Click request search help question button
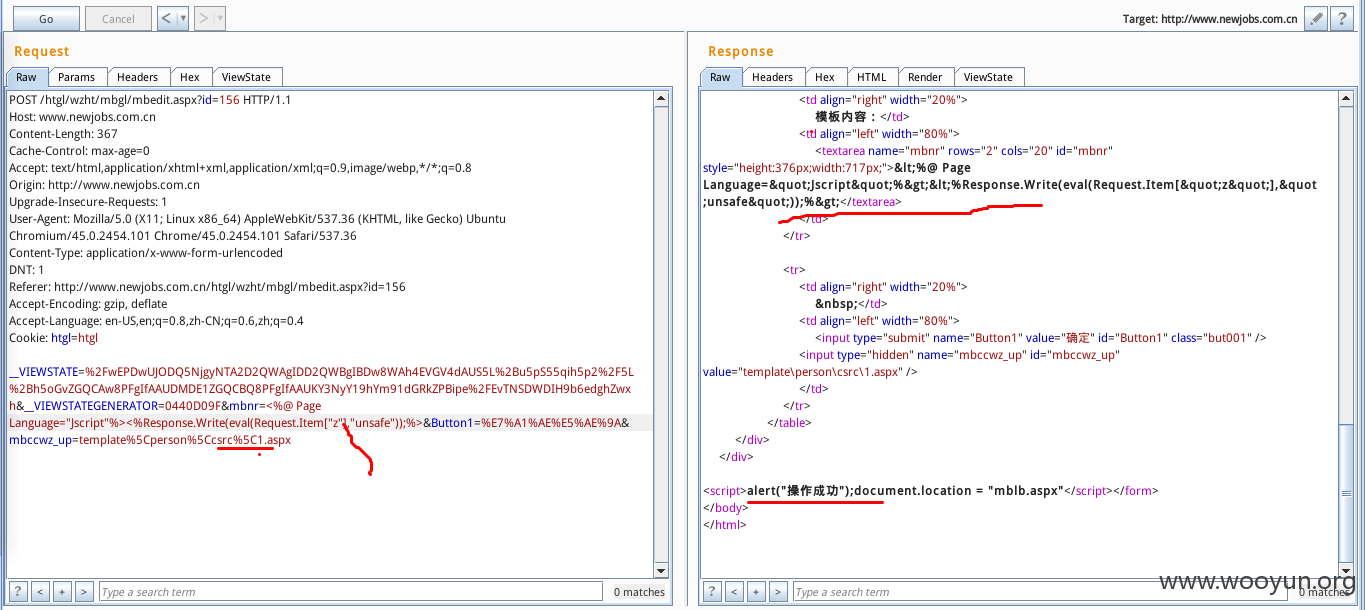 [x=18, y=592]
